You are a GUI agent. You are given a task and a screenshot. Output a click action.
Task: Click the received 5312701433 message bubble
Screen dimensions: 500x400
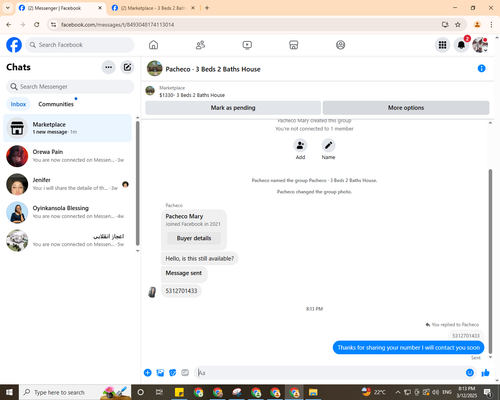point(181,291)
